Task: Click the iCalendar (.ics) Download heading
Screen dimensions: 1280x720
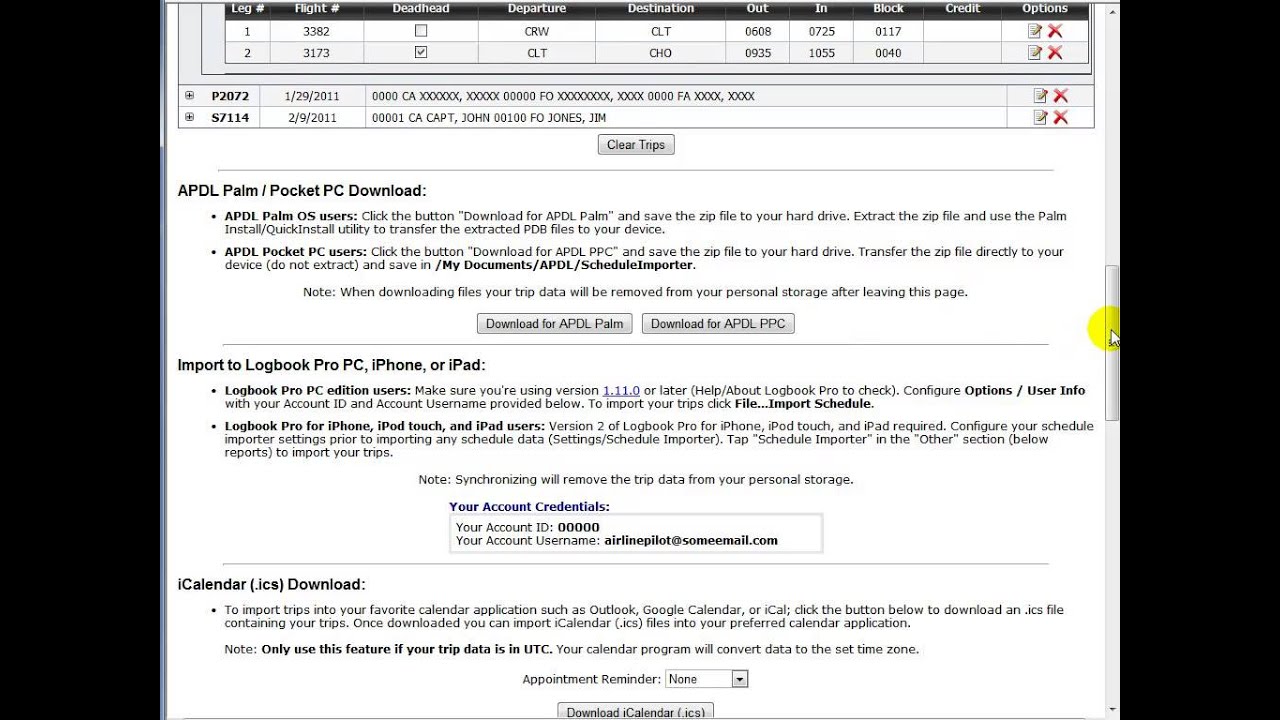Action: (272, 584)
